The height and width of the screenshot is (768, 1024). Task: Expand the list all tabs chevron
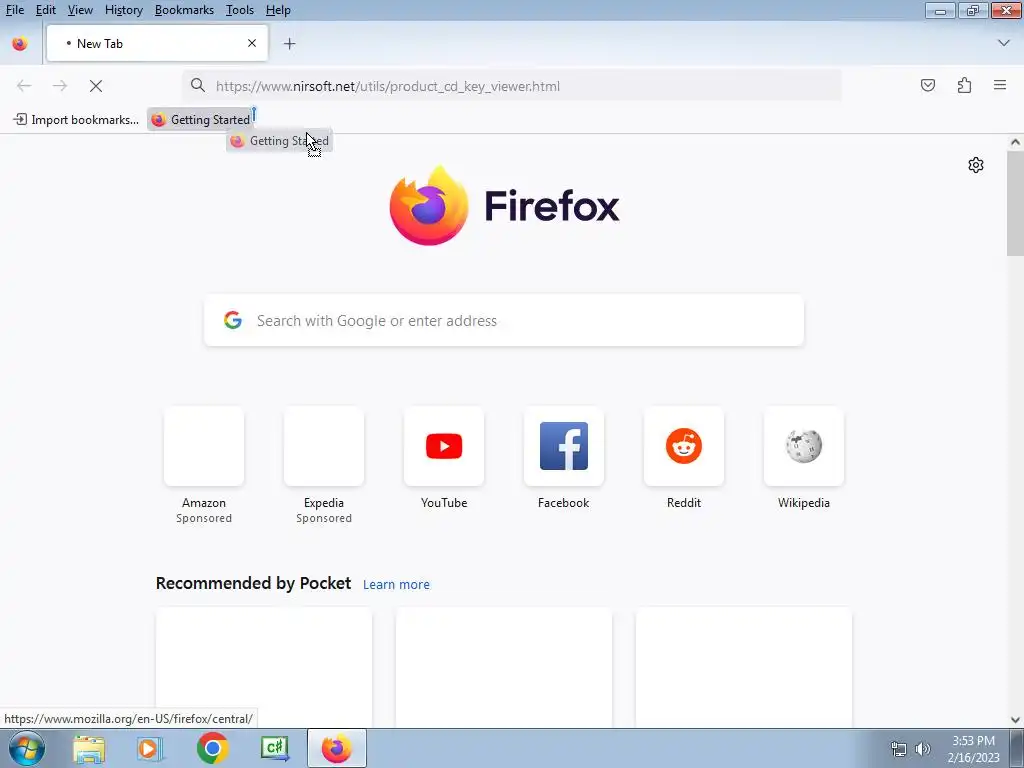pos(1003,43)
